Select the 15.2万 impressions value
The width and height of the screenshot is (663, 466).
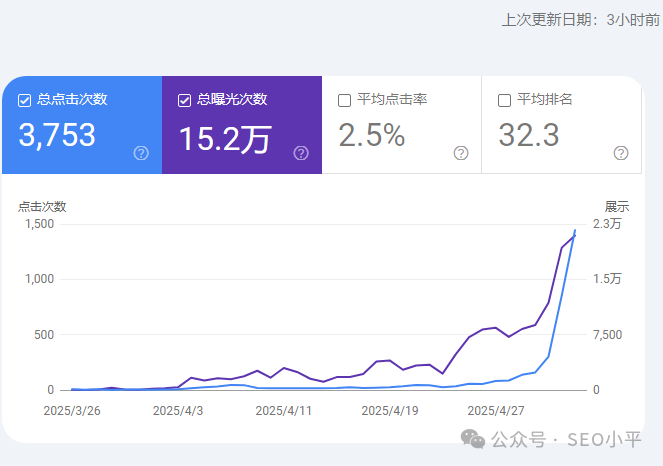pos(225,139)
